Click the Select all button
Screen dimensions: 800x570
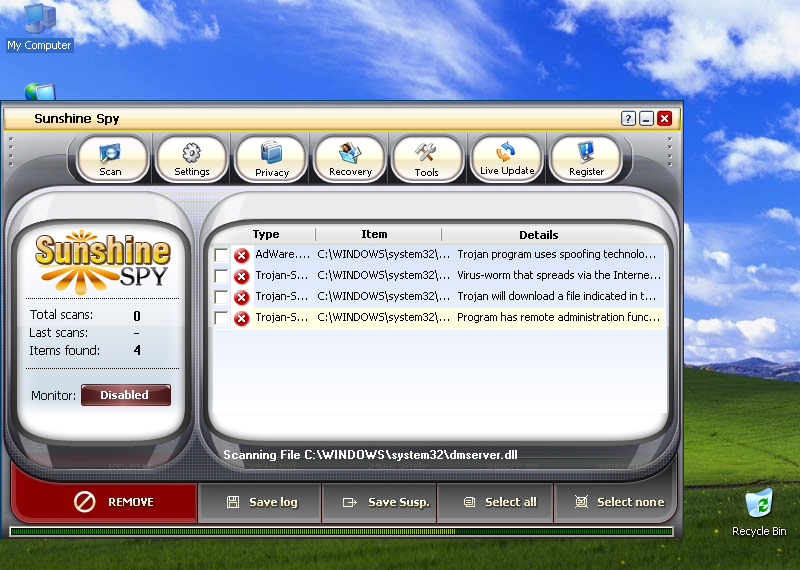tap(495, 502)
